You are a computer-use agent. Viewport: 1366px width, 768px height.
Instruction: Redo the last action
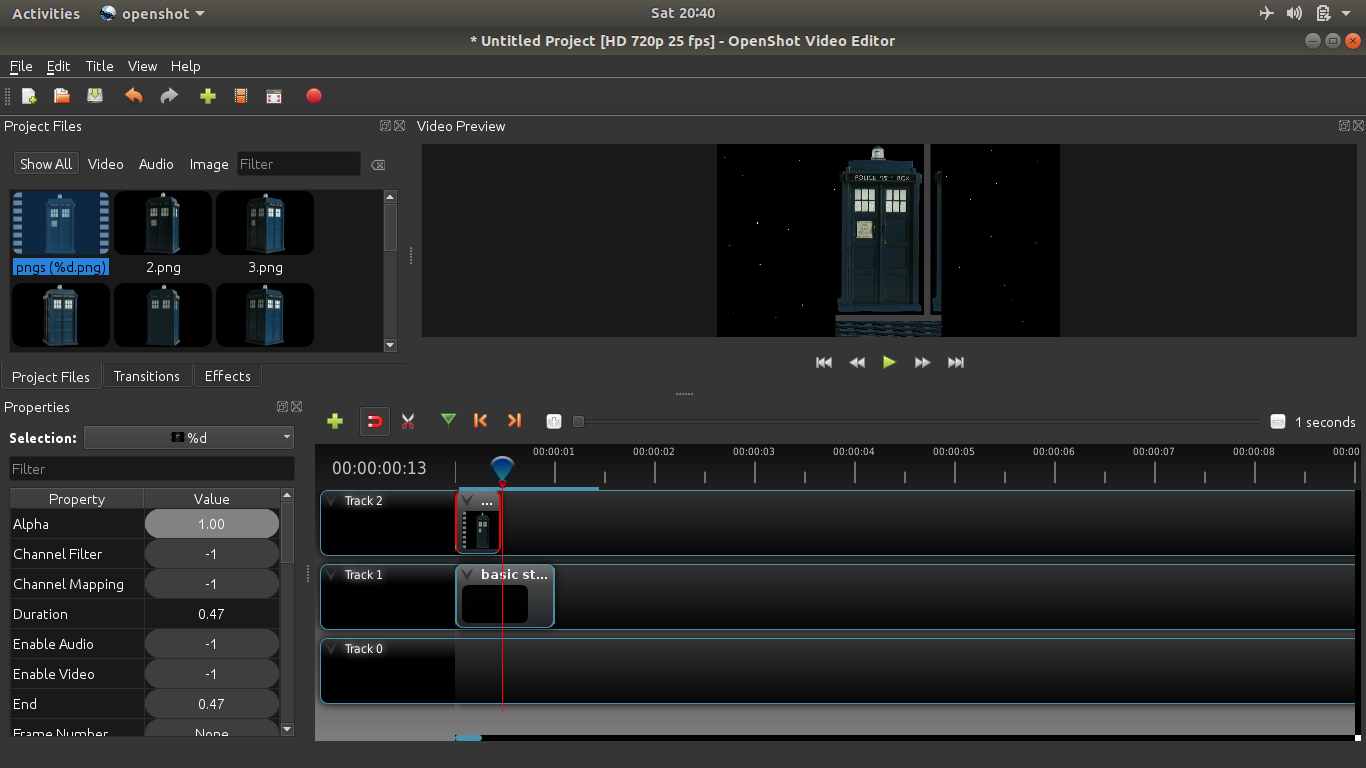169,96
